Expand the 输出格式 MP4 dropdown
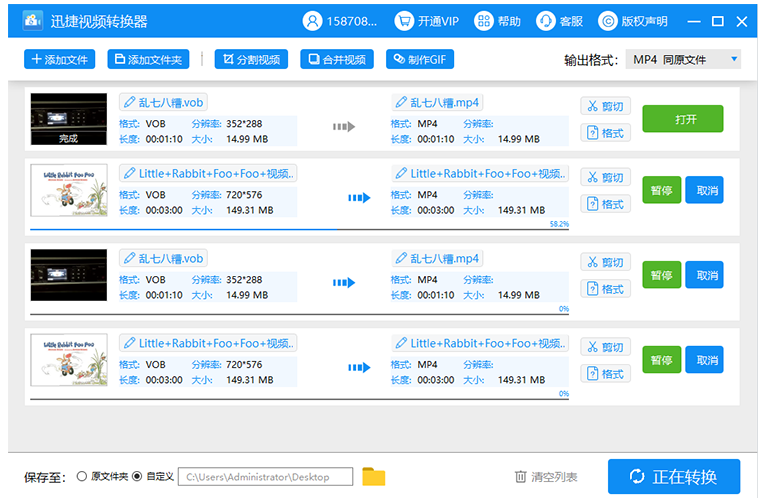Screen dimensions: 759x498 pyautogui.click(x=684, y=60)
